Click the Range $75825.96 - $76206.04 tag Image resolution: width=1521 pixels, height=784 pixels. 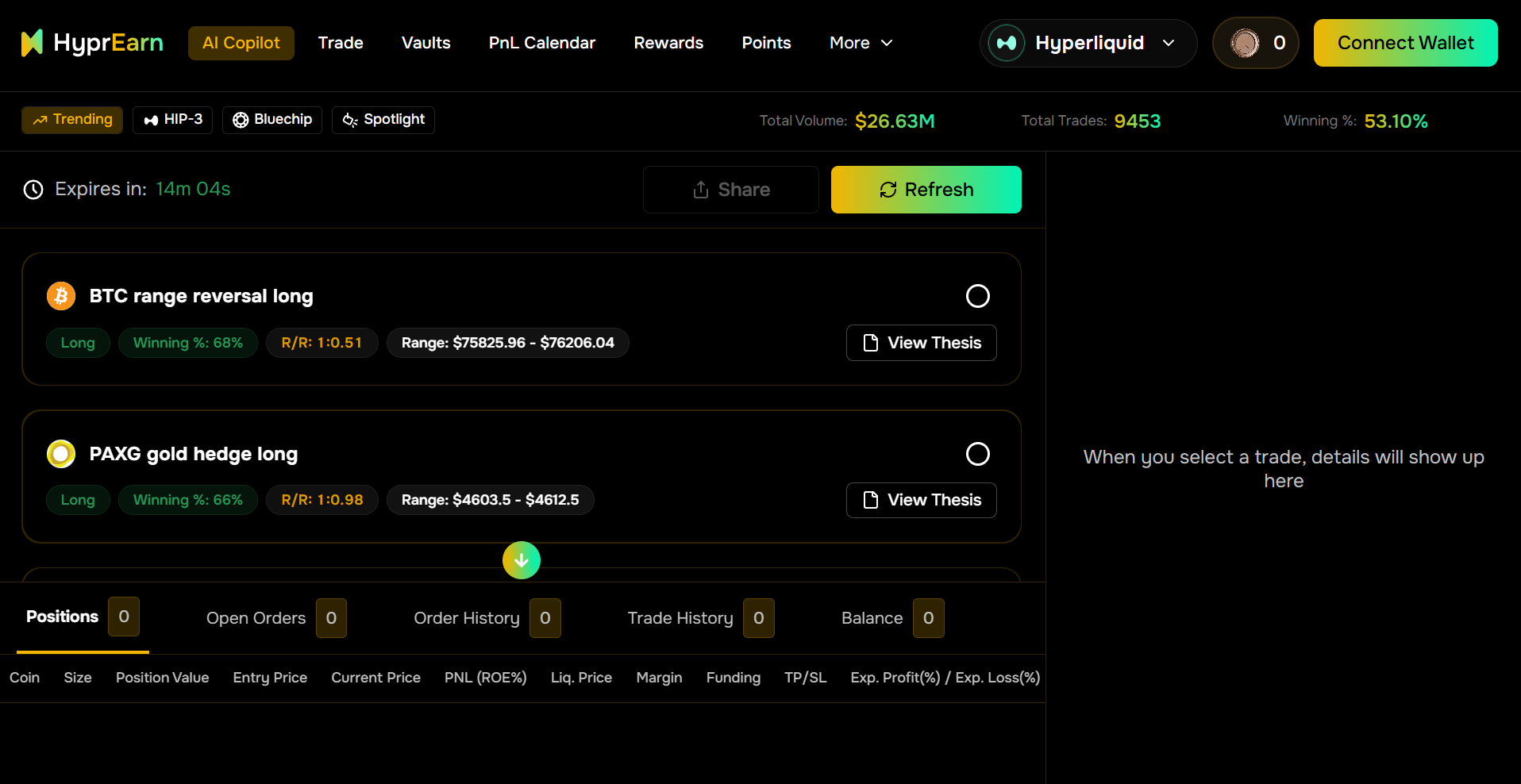click(x=508, y=343)
